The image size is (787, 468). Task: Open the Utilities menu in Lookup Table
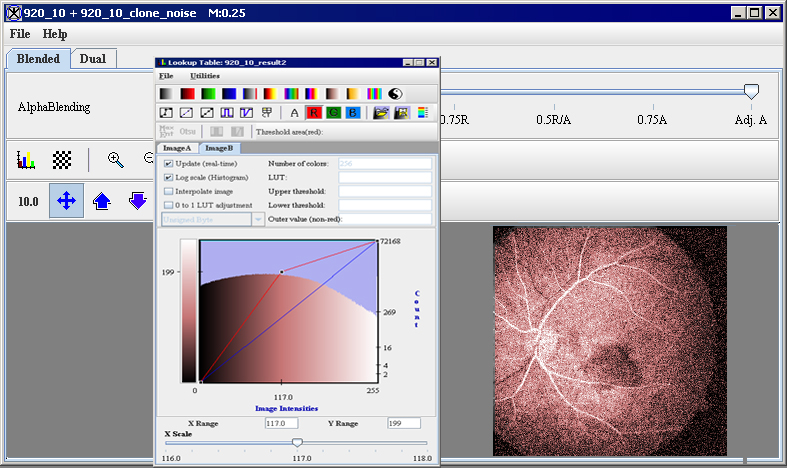point(205,76)
